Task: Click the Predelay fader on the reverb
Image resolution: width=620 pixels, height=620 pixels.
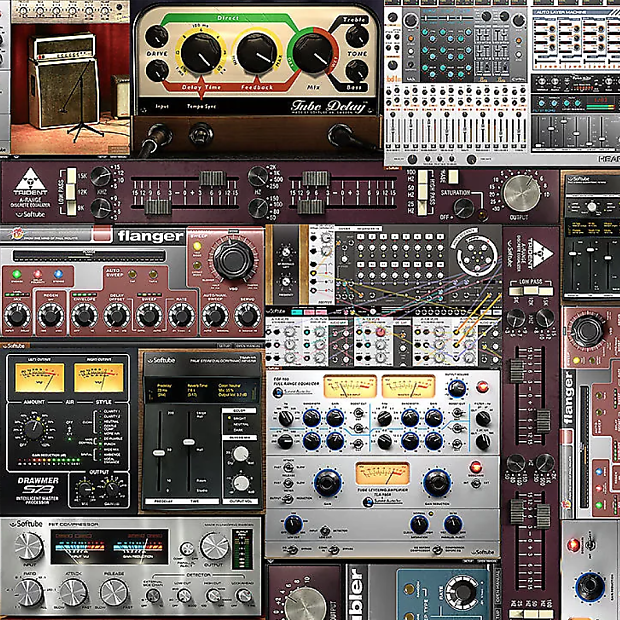Action: point(159,453)
